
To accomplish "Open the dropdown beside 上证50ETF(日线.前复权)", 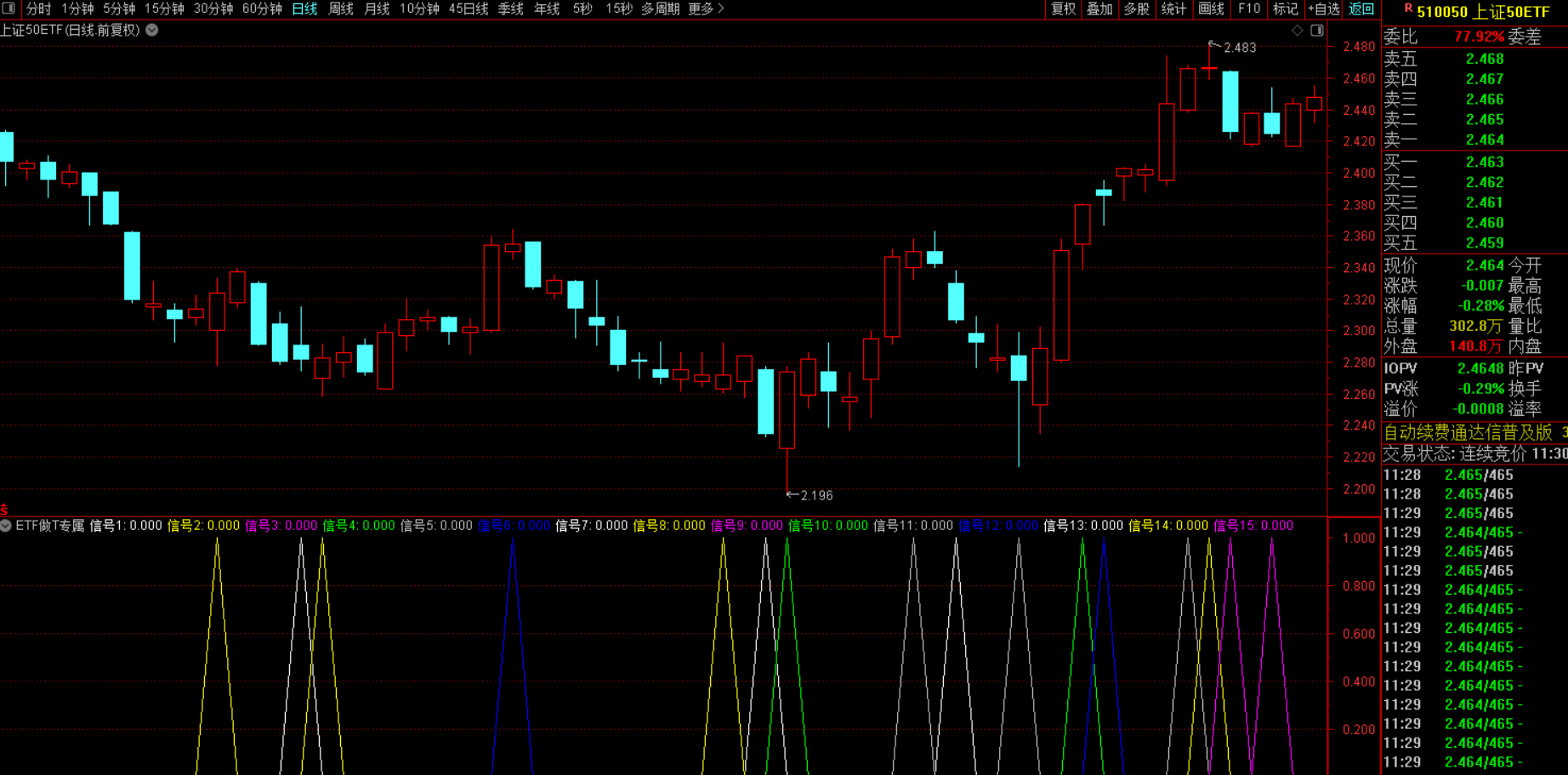I will [152, 30].
